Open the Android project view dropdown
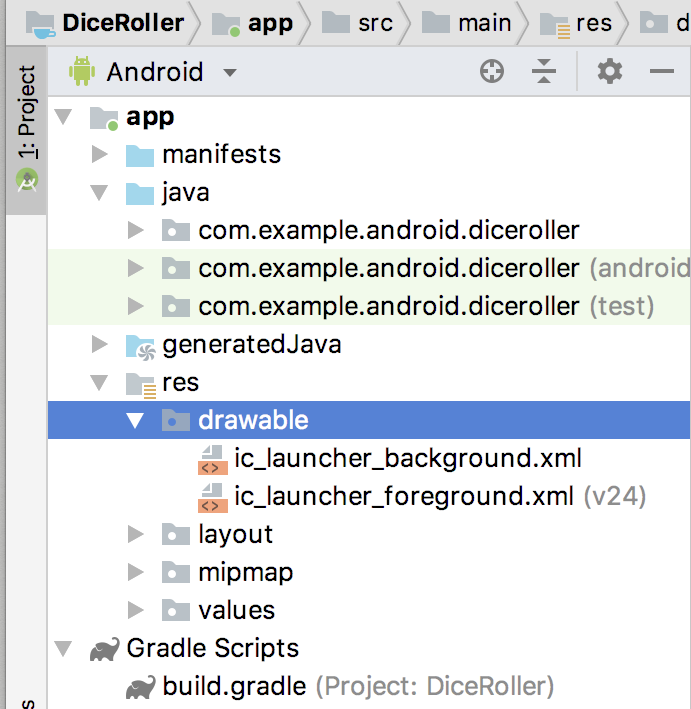Screen dimensions: 691x709 point(230,73)
